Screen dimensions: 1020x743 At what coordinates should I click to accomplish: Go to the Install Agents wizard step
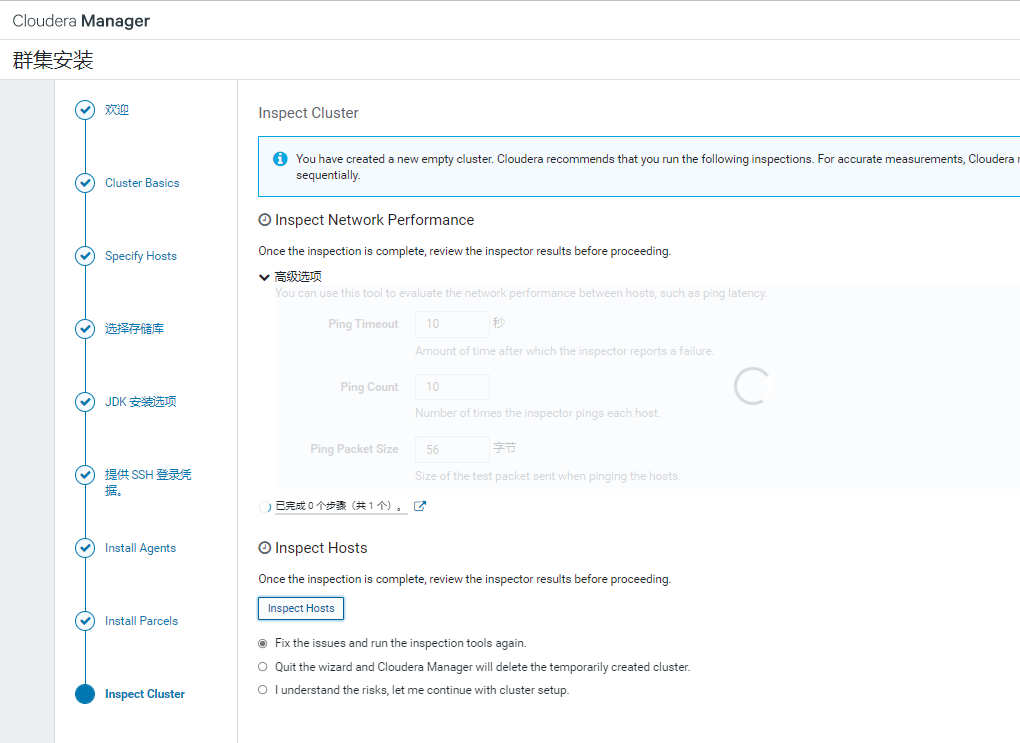(141, 548)
